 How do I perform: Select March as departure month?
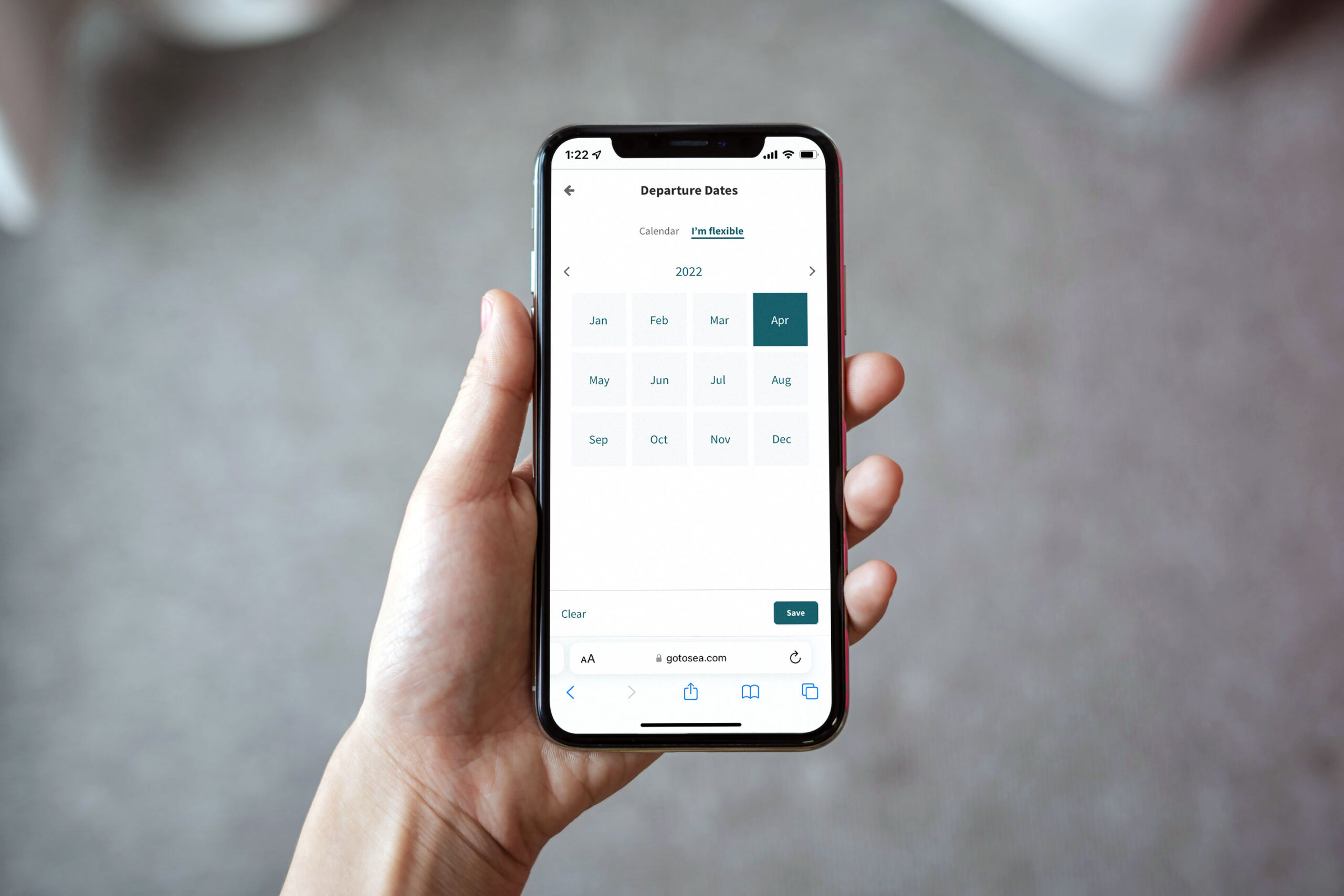(x=719, y=320)
